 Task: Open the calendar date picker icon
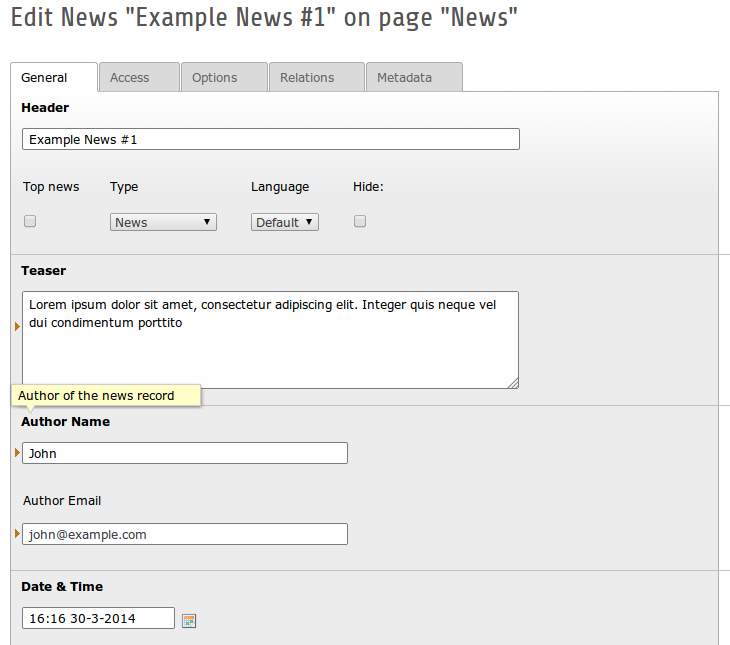click(189, 621)
